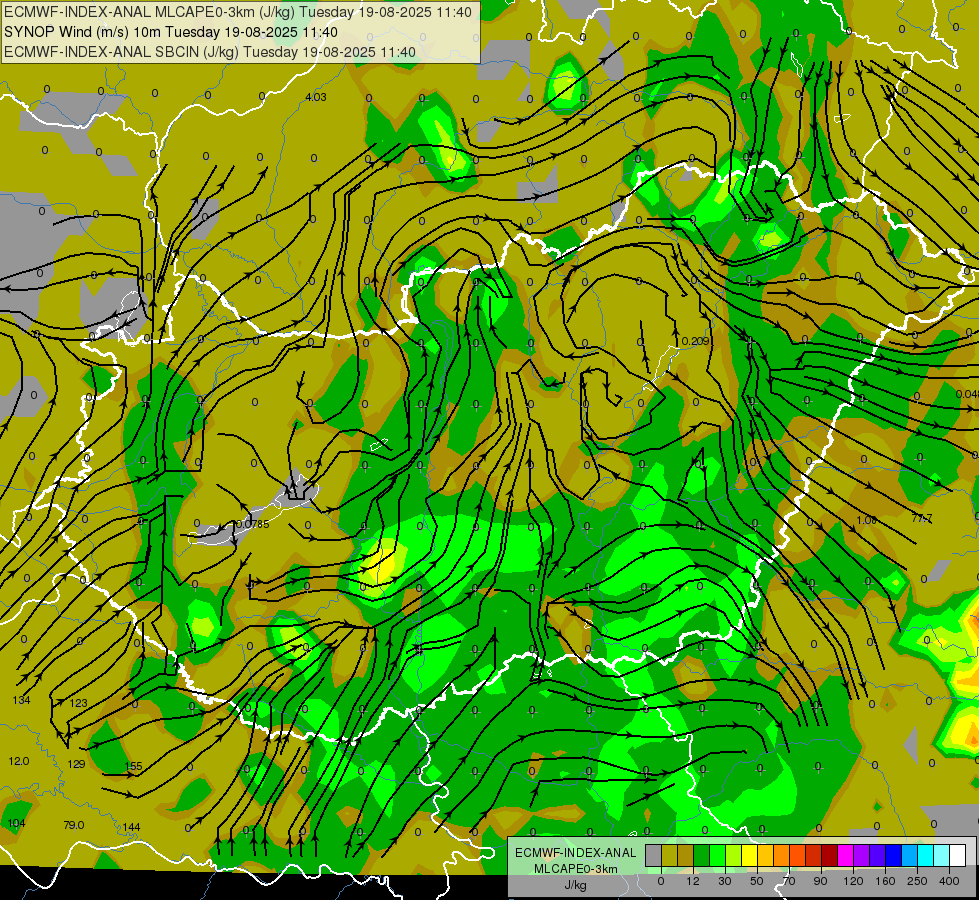Click the J/kg unit label in legend

point(575,885)
